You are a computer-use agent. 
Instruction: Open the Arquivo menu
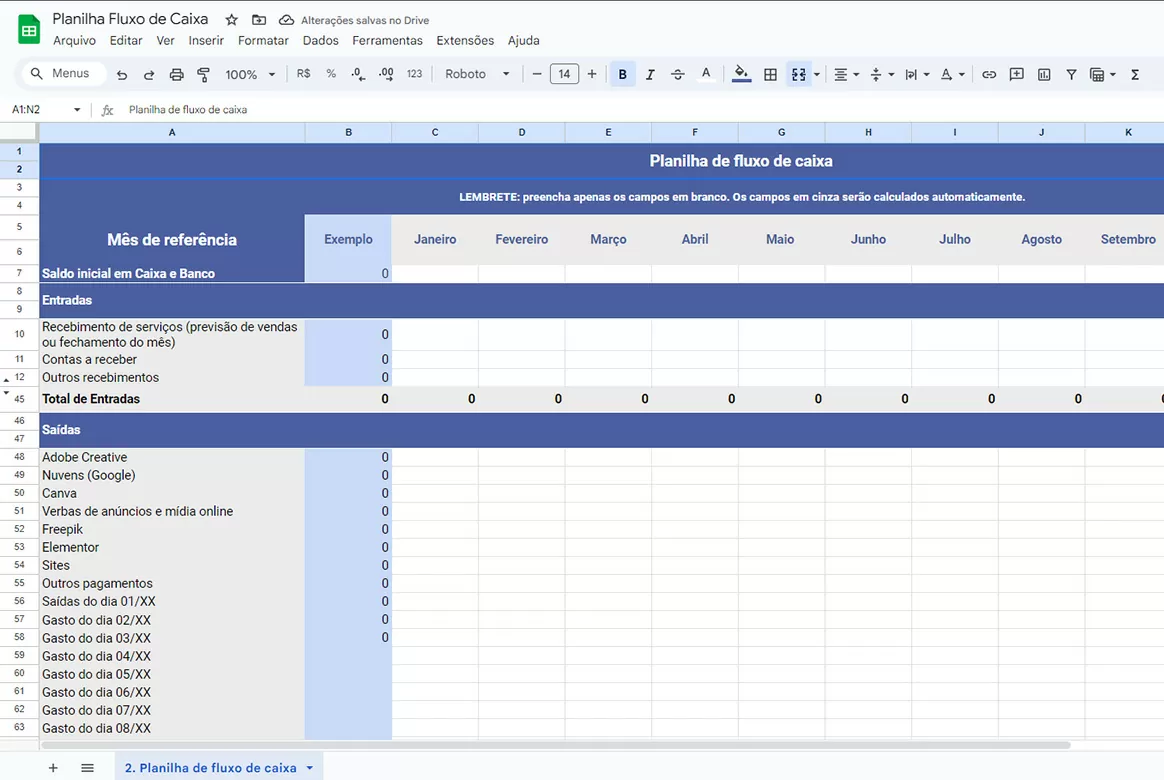(74, 41)
